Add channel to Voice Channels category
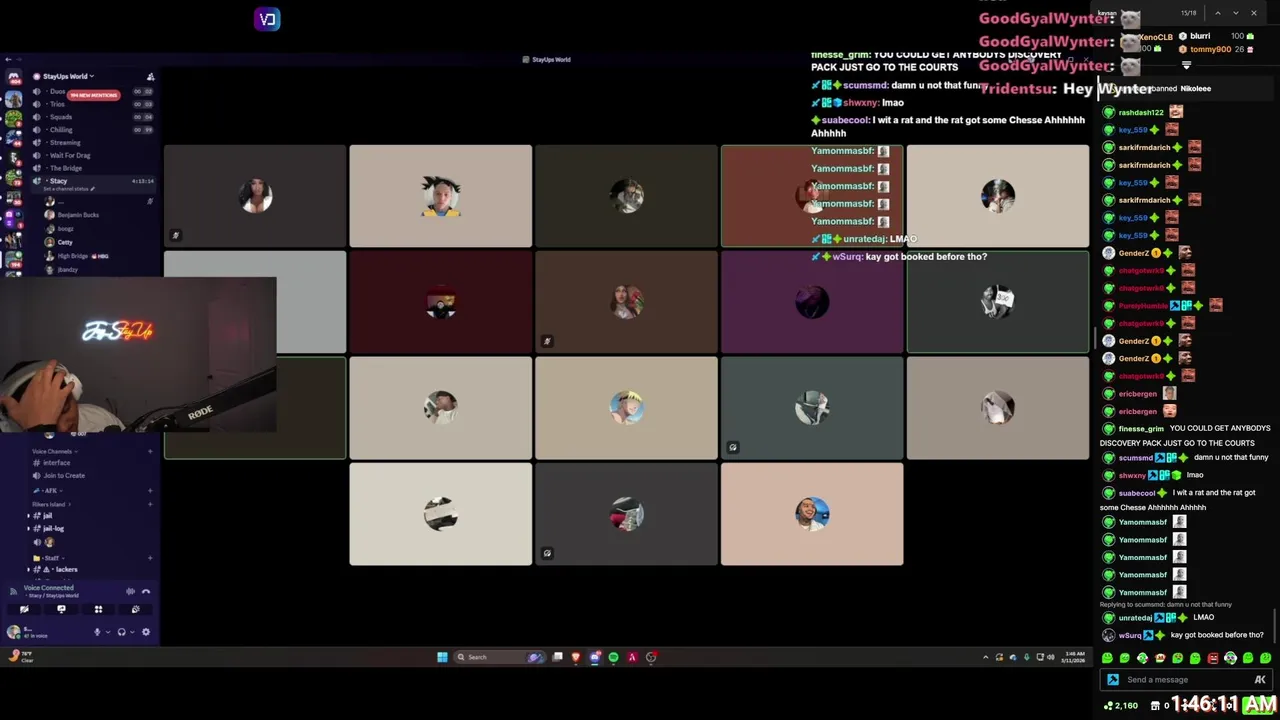1280x720 pixels. 150,451
